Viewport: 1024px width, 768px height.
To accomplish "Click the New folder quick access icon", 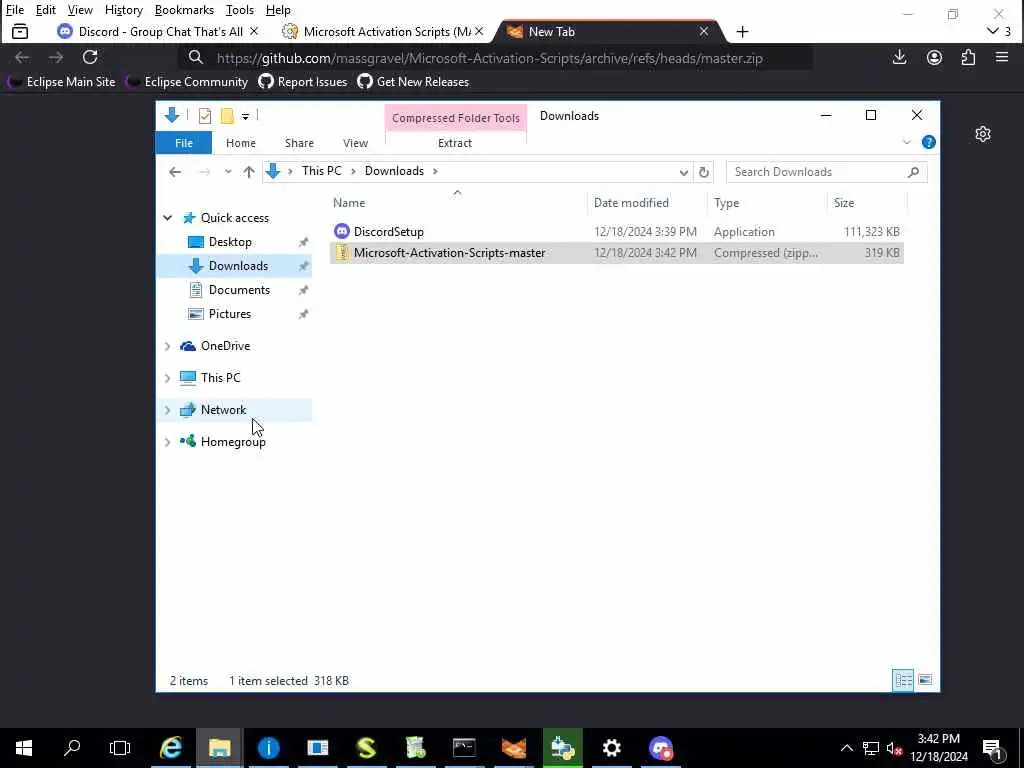I will coord(227,116).
